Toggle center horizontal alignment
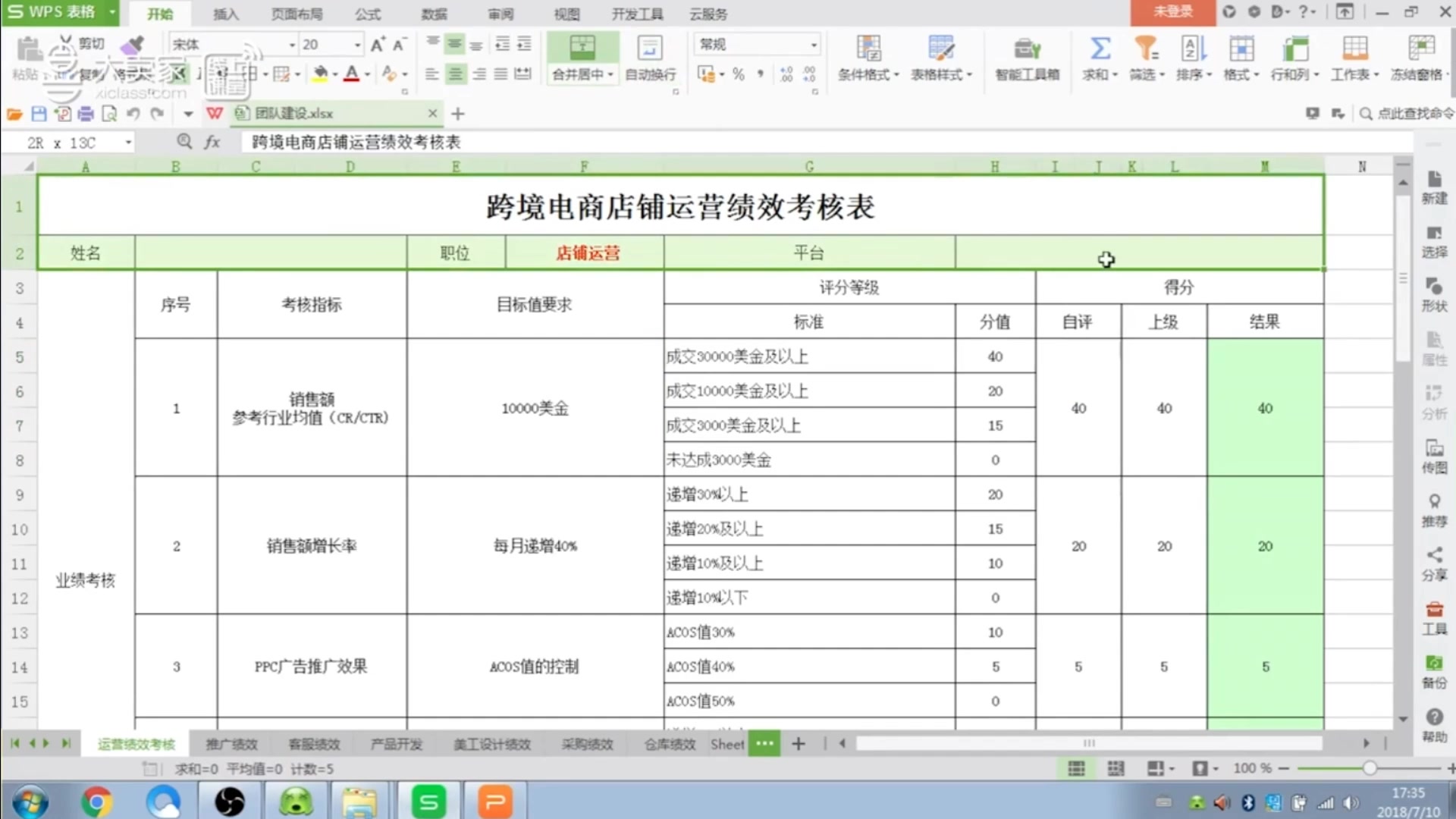This screenshot has height=819, width=1456. 455,74
